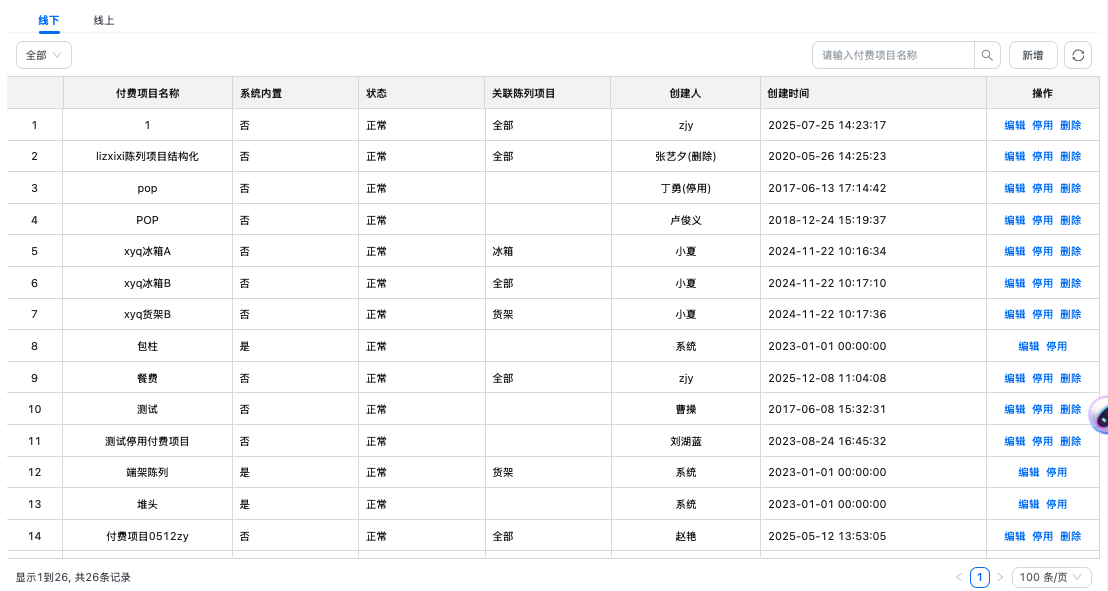Edit the xyq冰箱A row

point(1015,251)
